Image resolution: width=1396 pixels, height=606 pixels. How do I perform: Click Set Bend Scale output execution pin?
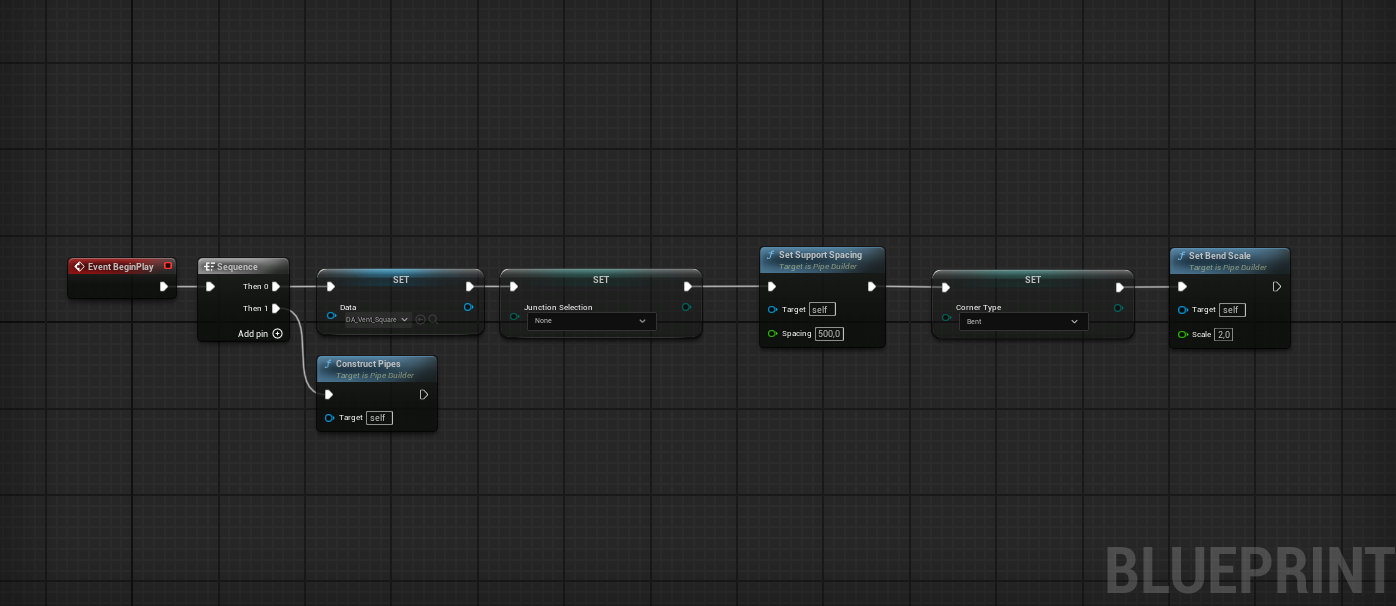[1277, 287]
